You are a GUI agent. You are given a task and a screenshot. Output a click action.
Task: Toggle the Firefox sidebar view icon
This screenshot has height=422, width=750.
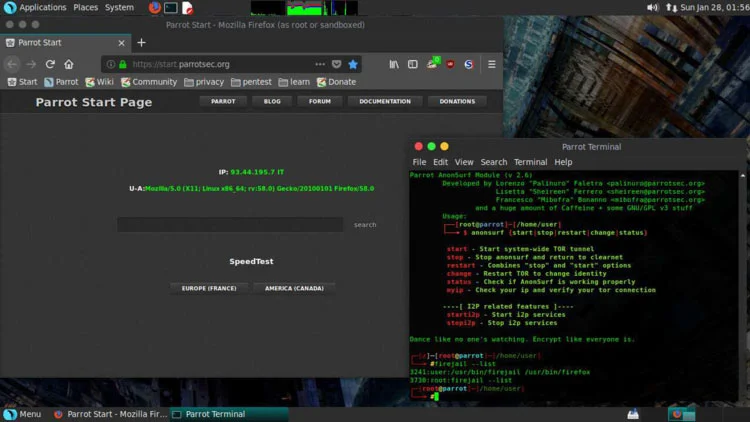(x=413, y=64)
